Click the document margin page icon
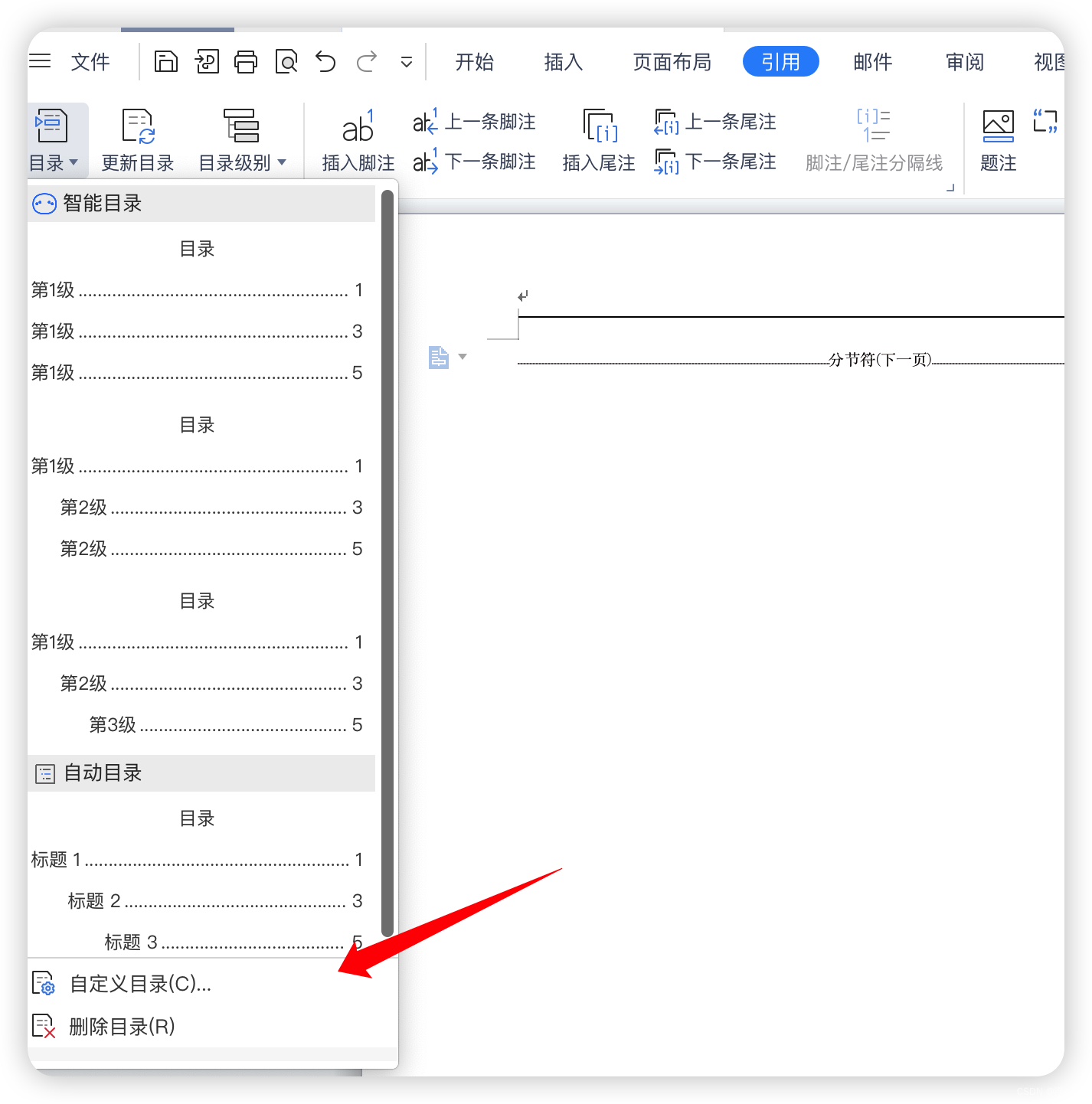Screen dimensions: 1092x1104 tap(439, 357)
